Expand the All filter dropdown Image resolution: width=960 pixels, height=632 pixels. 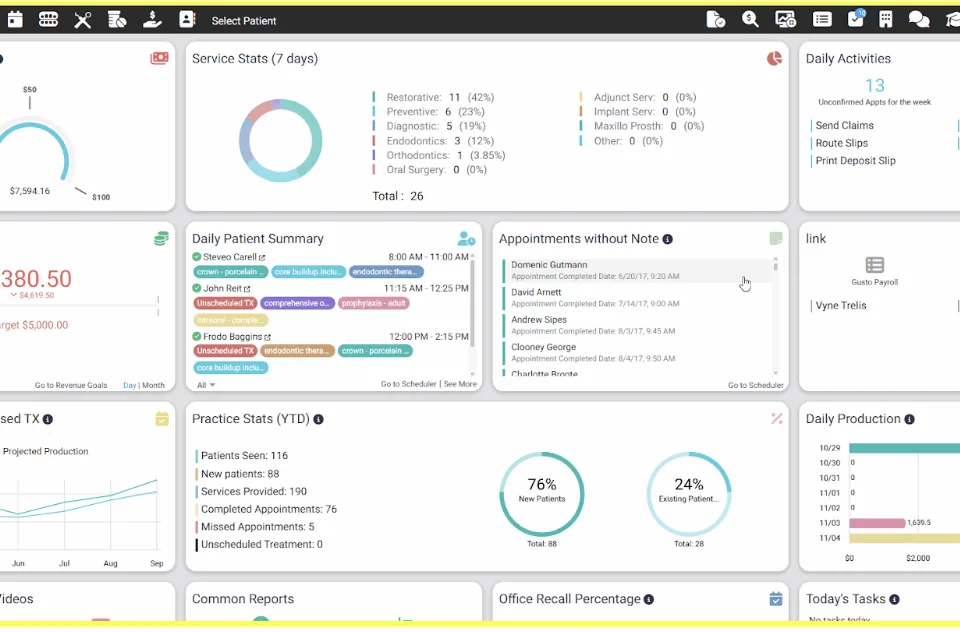[x=206, y=385]
